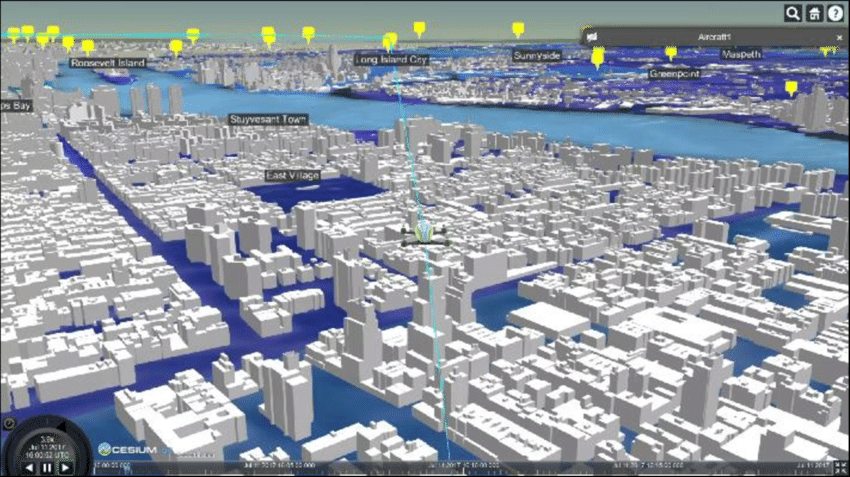Pause the animation playback
This screenshot has width=850, height=477.
click(45, 467)
